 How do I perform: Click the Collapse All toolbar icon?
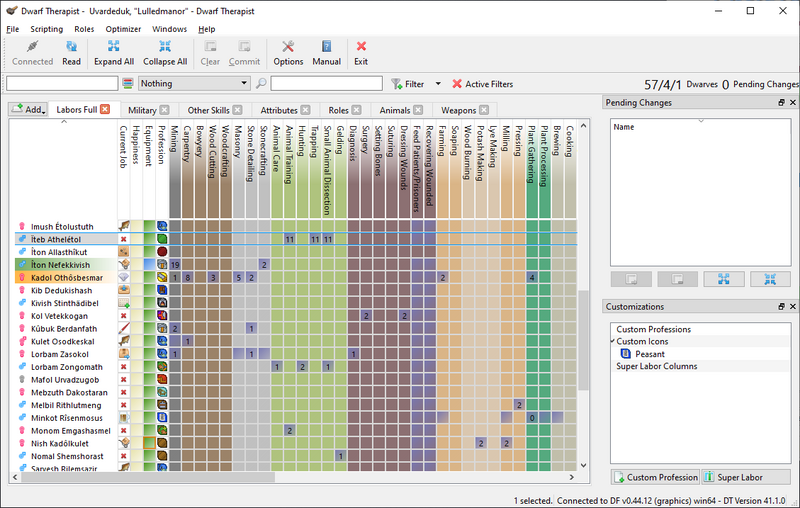pos(165,47)
